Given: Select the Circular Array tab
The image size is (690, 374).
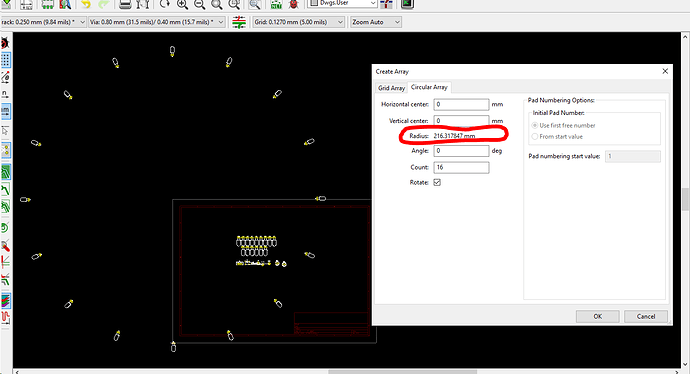Looking at the screenshot, I should 429,87.
